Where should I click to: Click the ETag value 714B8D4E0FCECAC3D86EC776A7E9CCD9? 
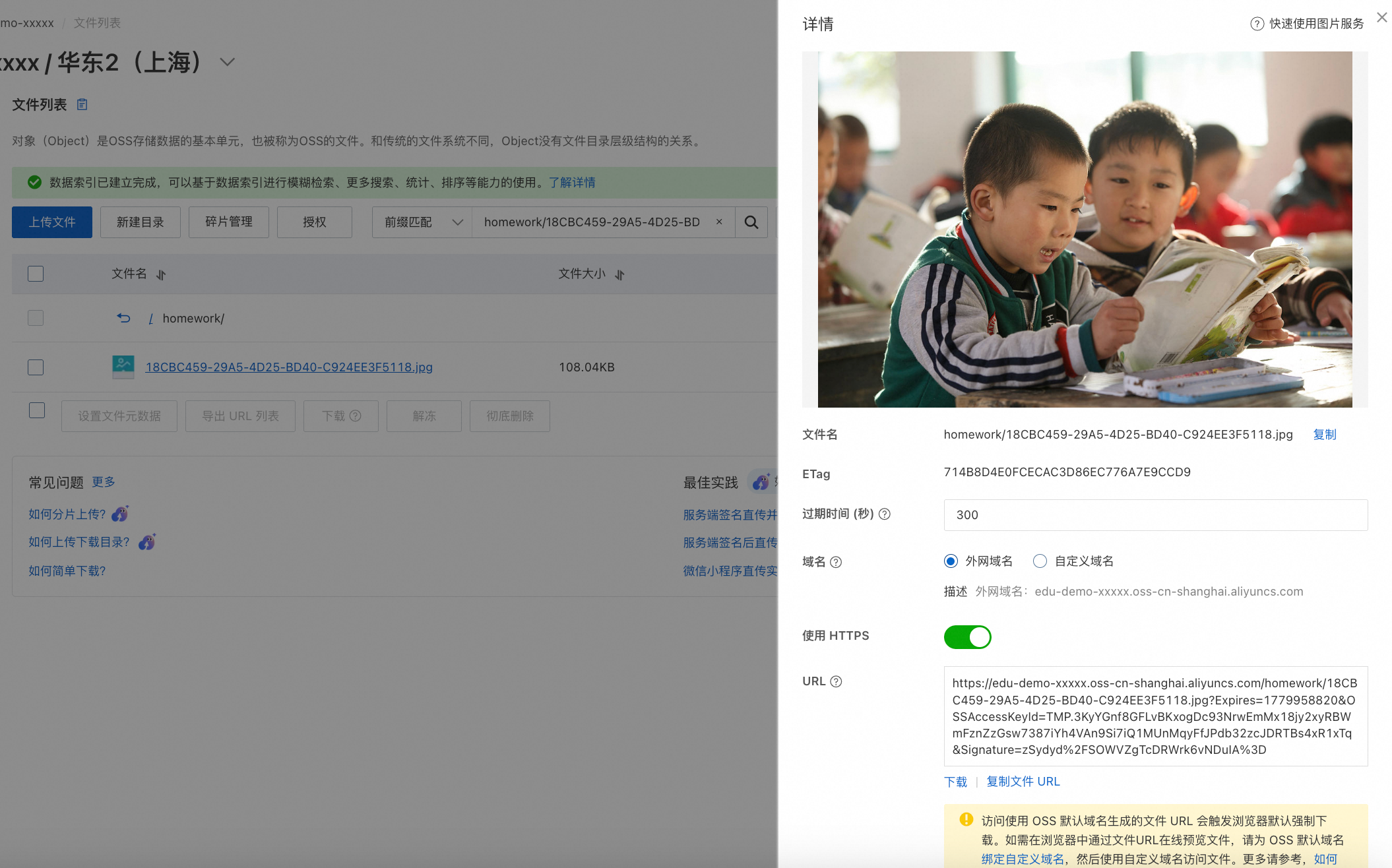coord(1067,472)
